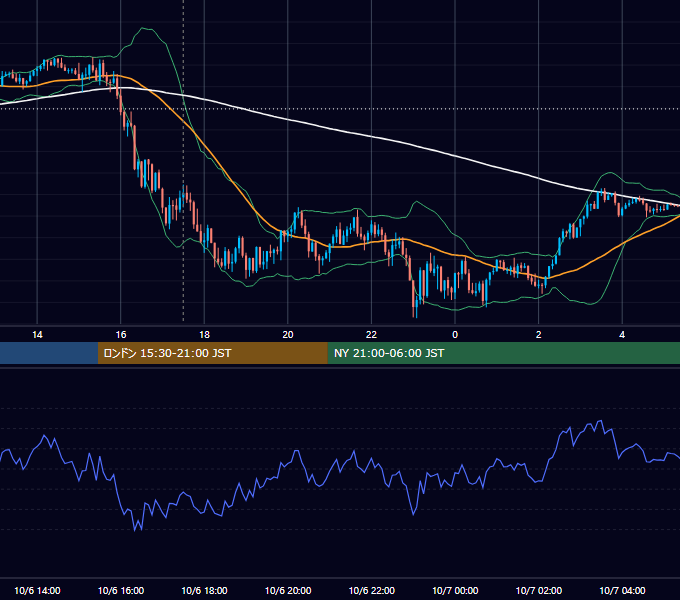Screen dimensions: 680x600
Task: Select the NY 21:00-06:00 JST session bar
Action: tap(503, 353)
